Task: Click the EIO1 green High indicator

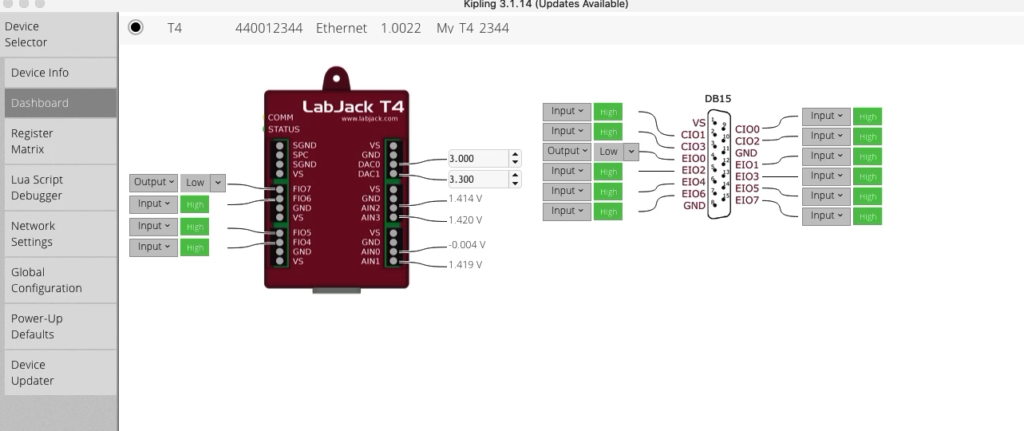Action: pyautogui.click(x=867, y=157)
